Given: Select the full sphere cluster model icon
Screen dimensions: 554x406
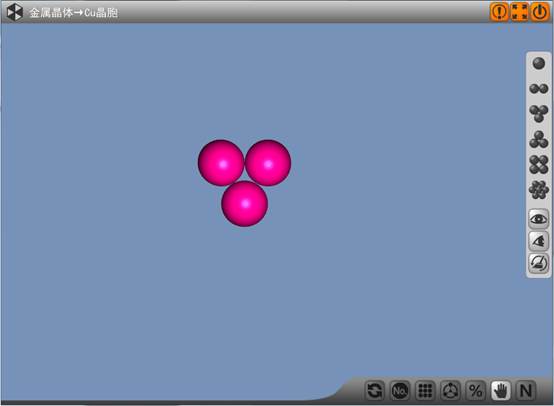Looking at the screenshot, I should (x=538, y=190).
